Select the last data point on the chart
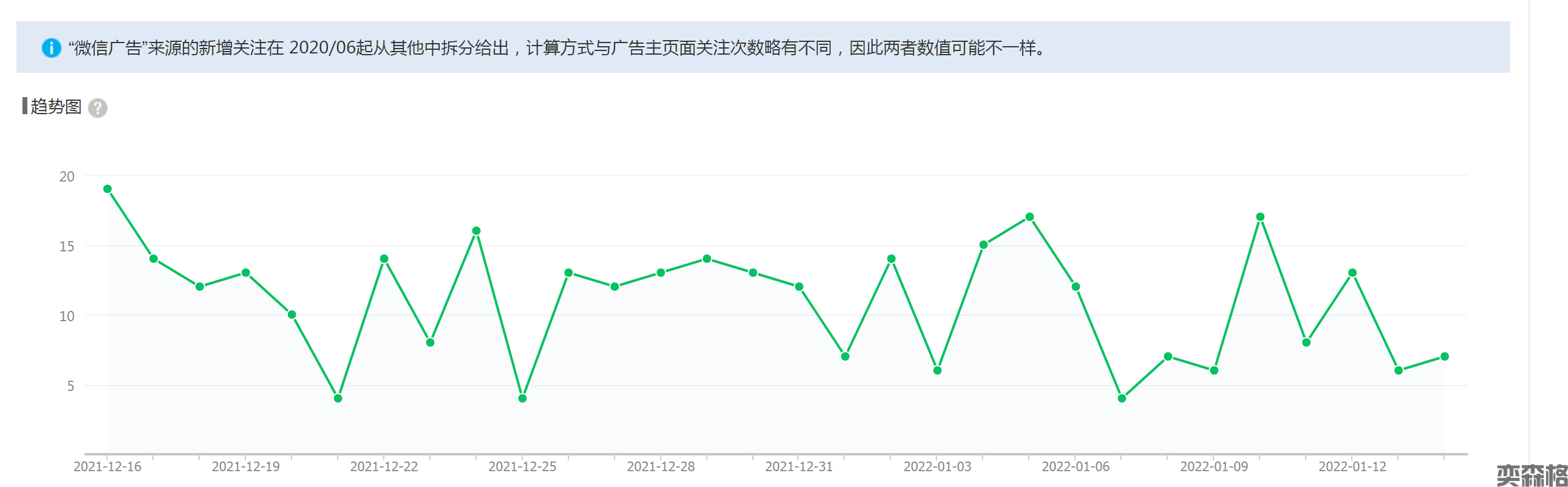 tap(1445, 356)
